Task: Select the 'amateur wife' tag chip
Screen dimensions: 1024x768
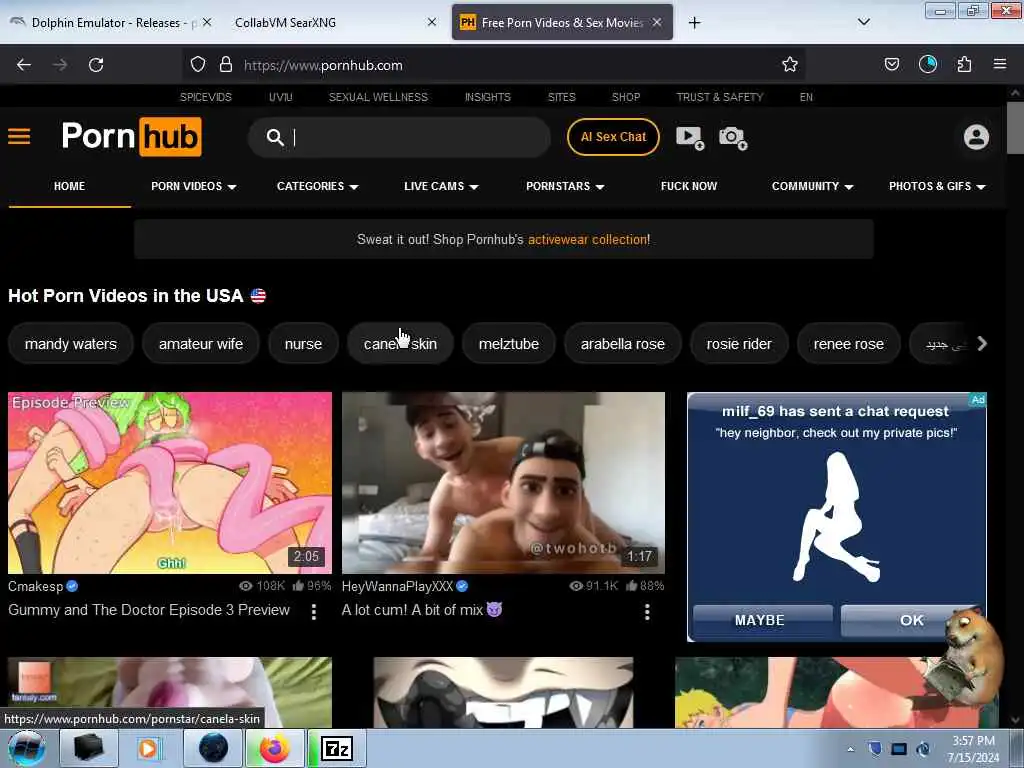Action: (x=200, y=344)
